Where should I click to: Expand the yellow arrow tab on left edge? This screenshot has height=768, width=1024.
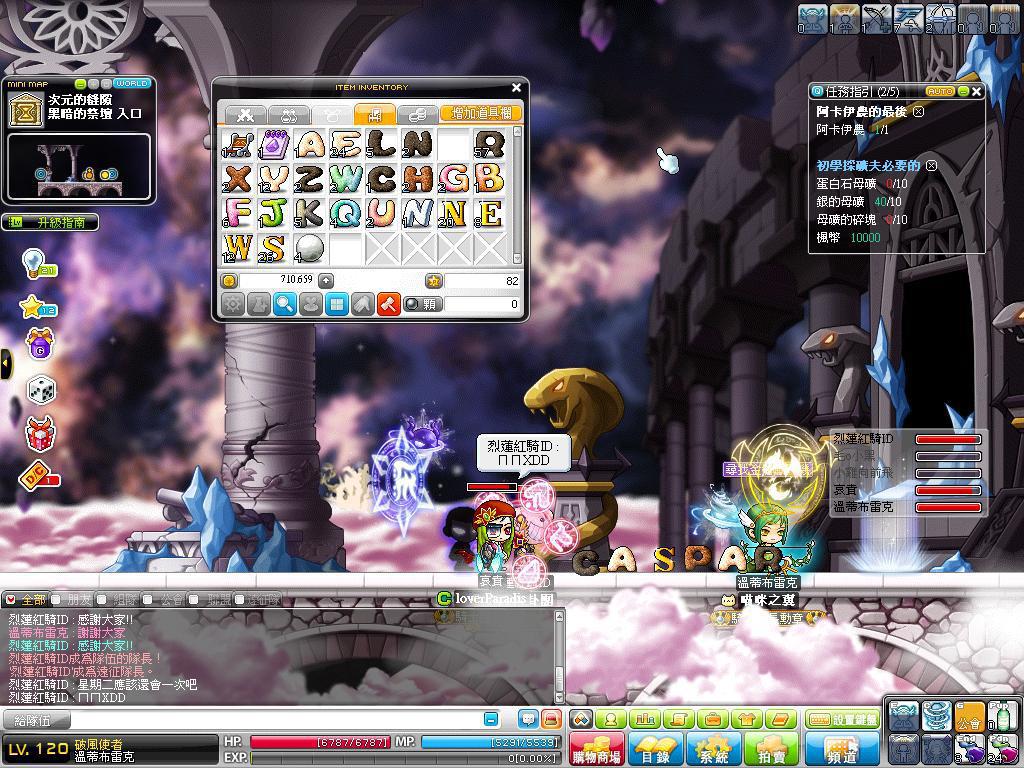(x=6, y=364)
